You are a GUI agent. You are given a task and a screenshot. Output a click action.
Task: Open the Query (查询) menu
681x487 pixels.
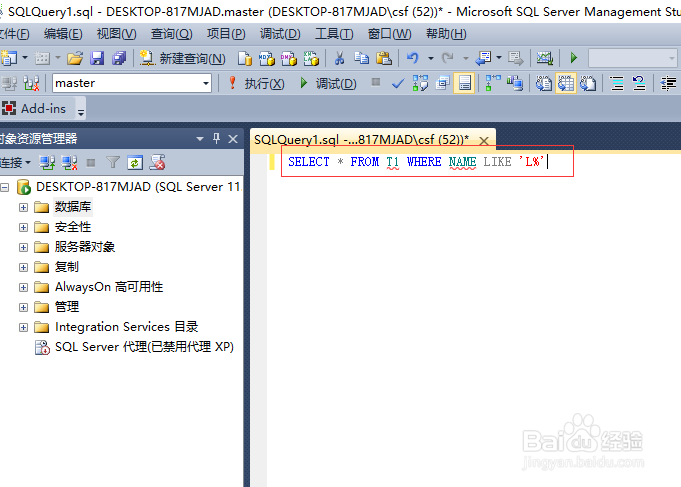172,33
